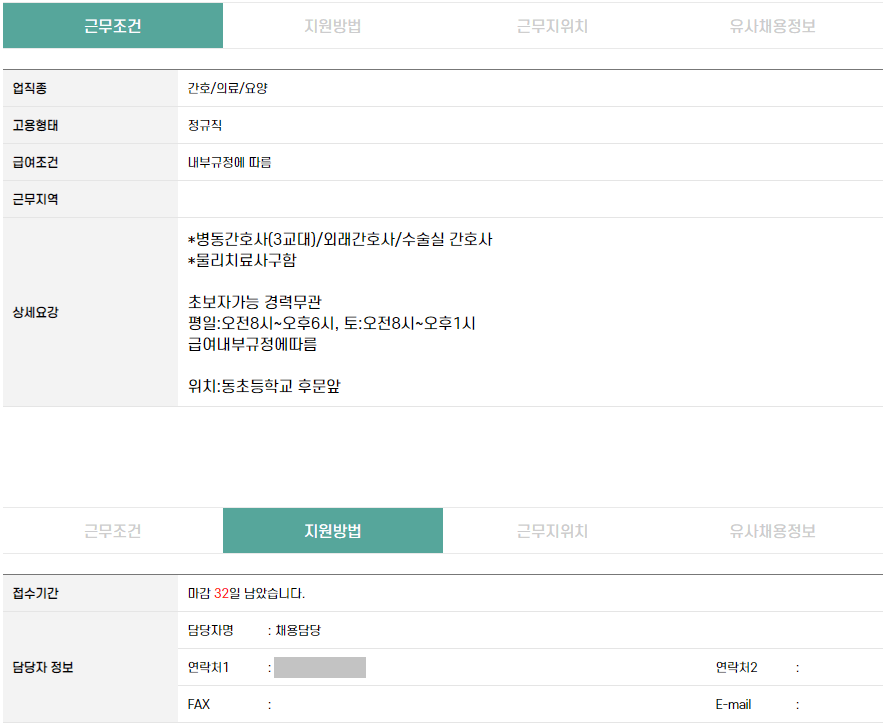Switch to 근무조건 in the lower tab bar
Viewport: 886px width, 725px height.
[113, 531]
